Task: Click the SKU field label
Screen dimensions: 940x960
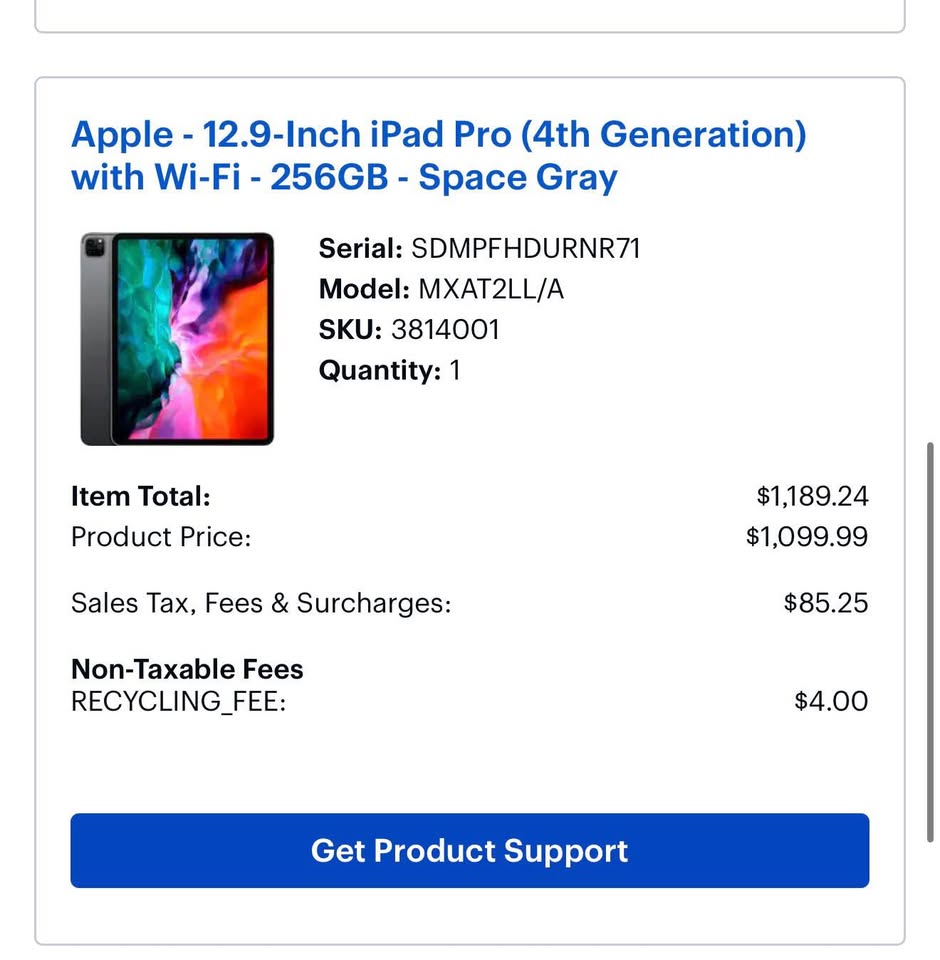Action: (350, 330)
